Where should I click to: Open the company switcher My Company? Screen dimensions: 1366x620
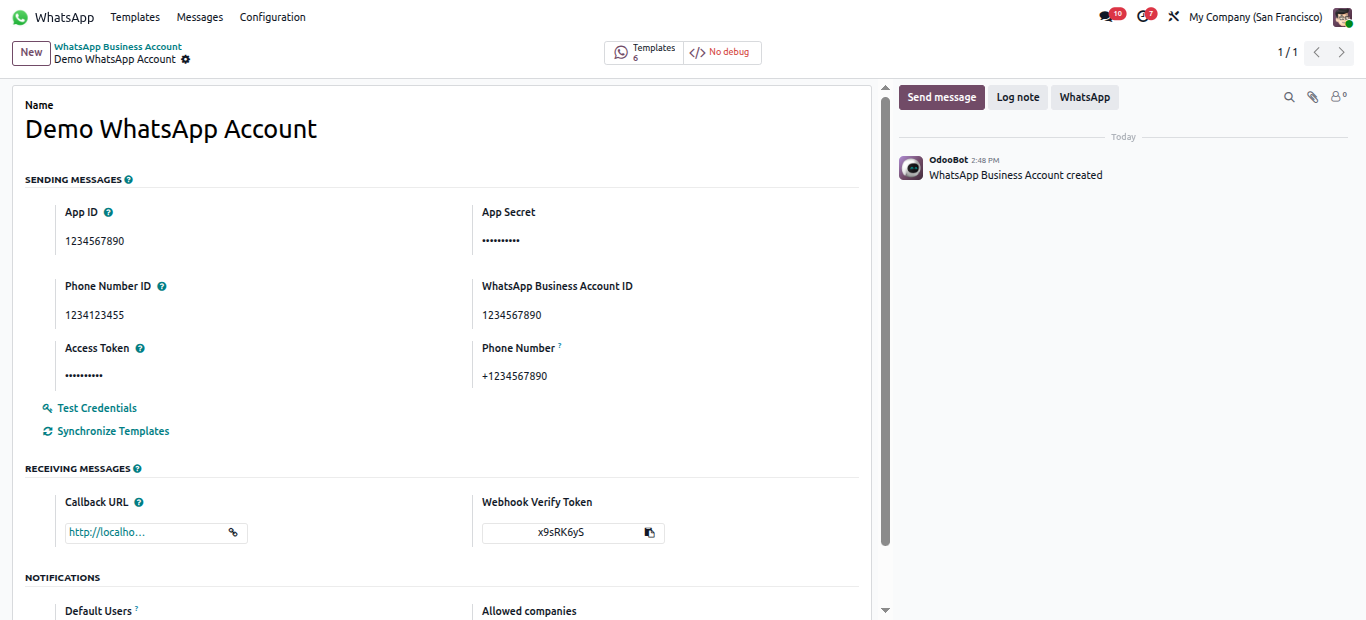[1255, 17]
